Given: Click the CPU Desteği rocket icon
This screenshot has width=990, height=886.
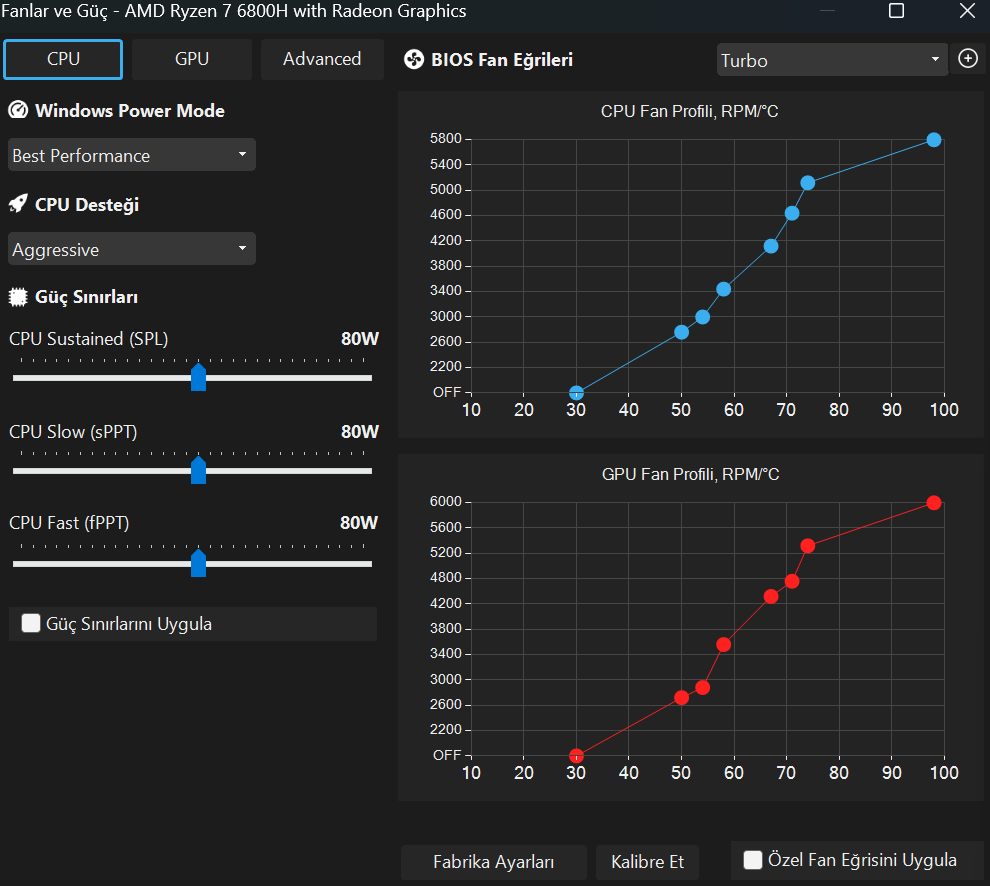Looking at the screenshot, I should coord(18,204).
